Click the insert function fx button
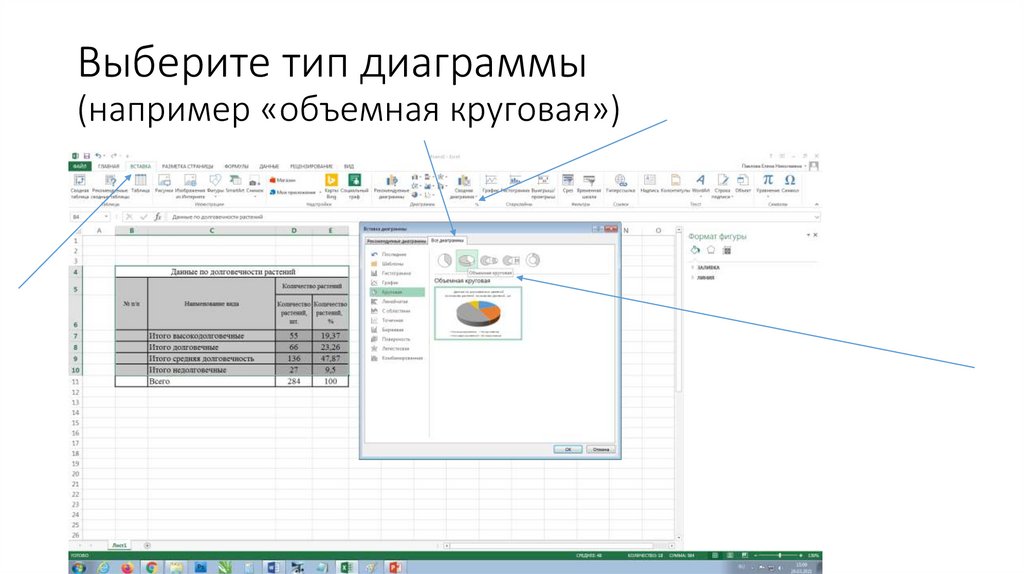 click(157, 216)
